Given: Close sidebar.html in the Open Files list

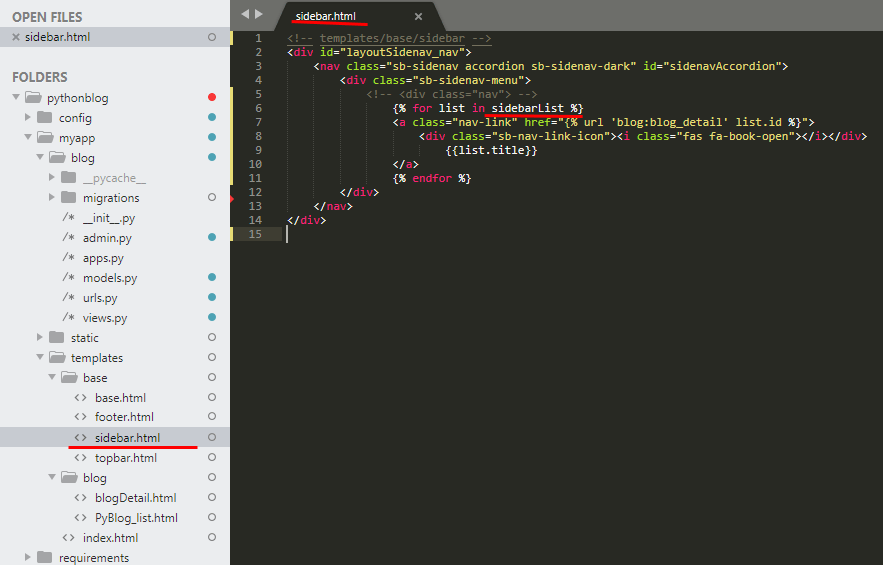Looking at the screenshot, I should point(16,37).
